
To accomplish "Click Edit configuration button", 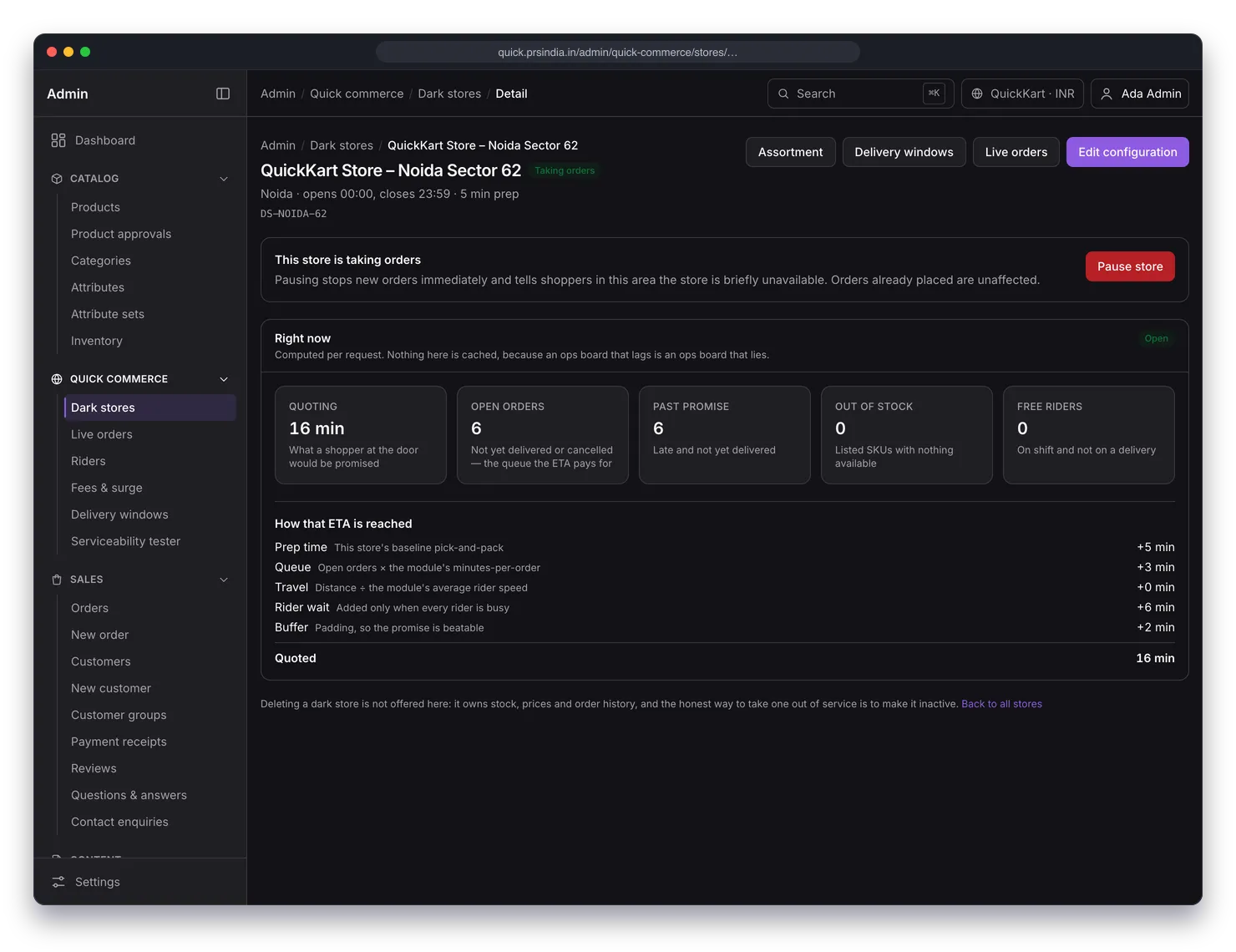I will pos(1127,152).
